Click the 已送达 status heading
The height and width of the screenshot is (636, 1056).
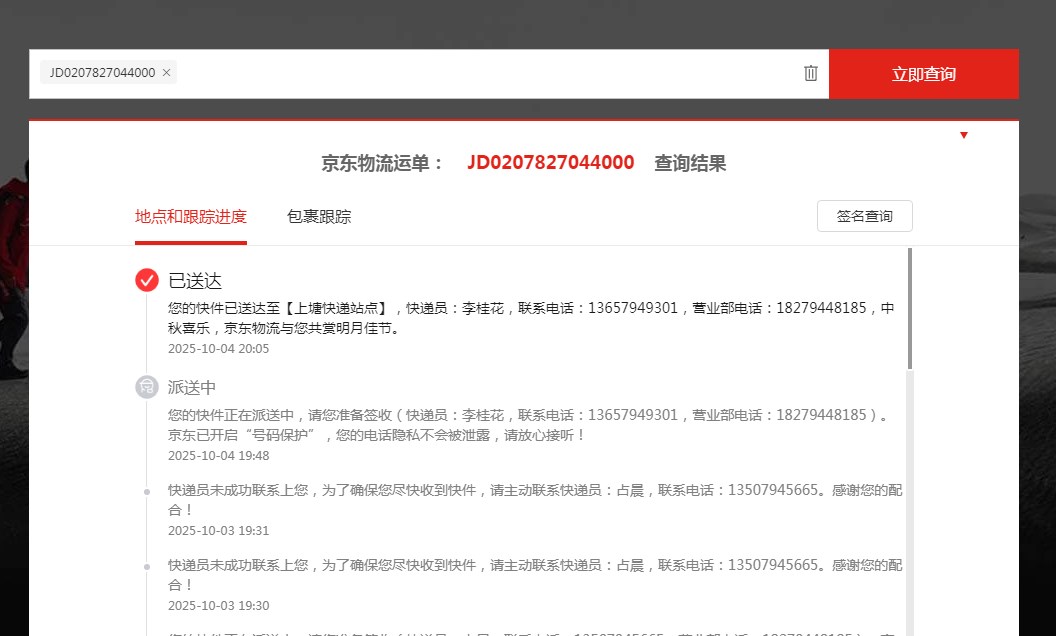[195, 281]
